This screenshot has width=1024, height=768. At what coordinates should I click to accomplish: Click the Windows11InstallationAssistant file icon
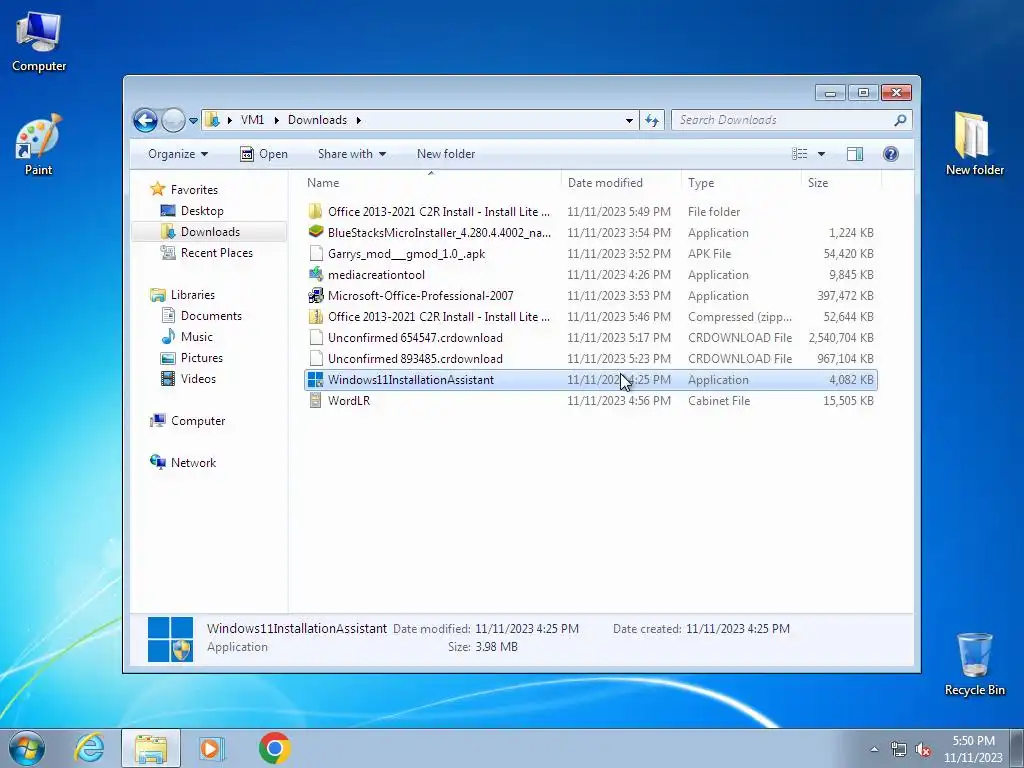(316, 379)
